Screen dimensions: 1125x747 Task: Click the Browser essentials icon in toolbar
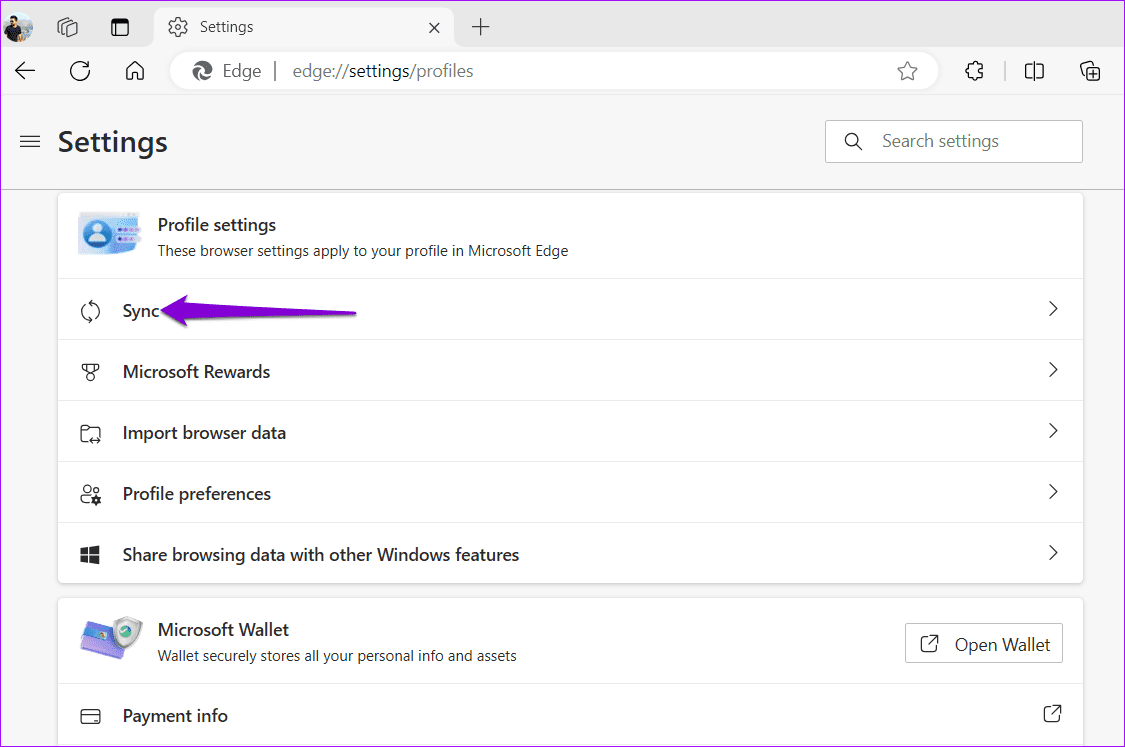[1090, 70]
